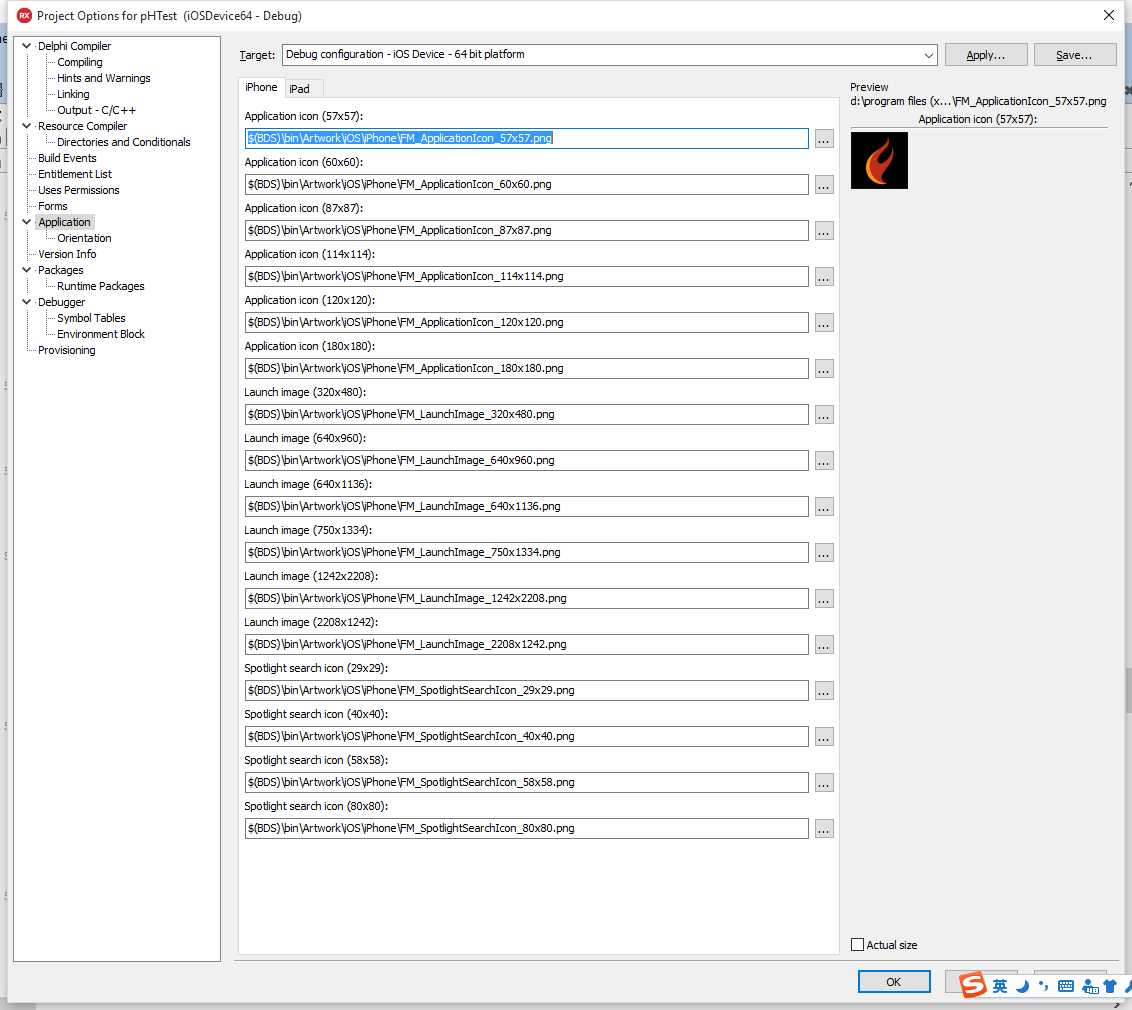Select Symbol Tables tree item

(91, 318)
